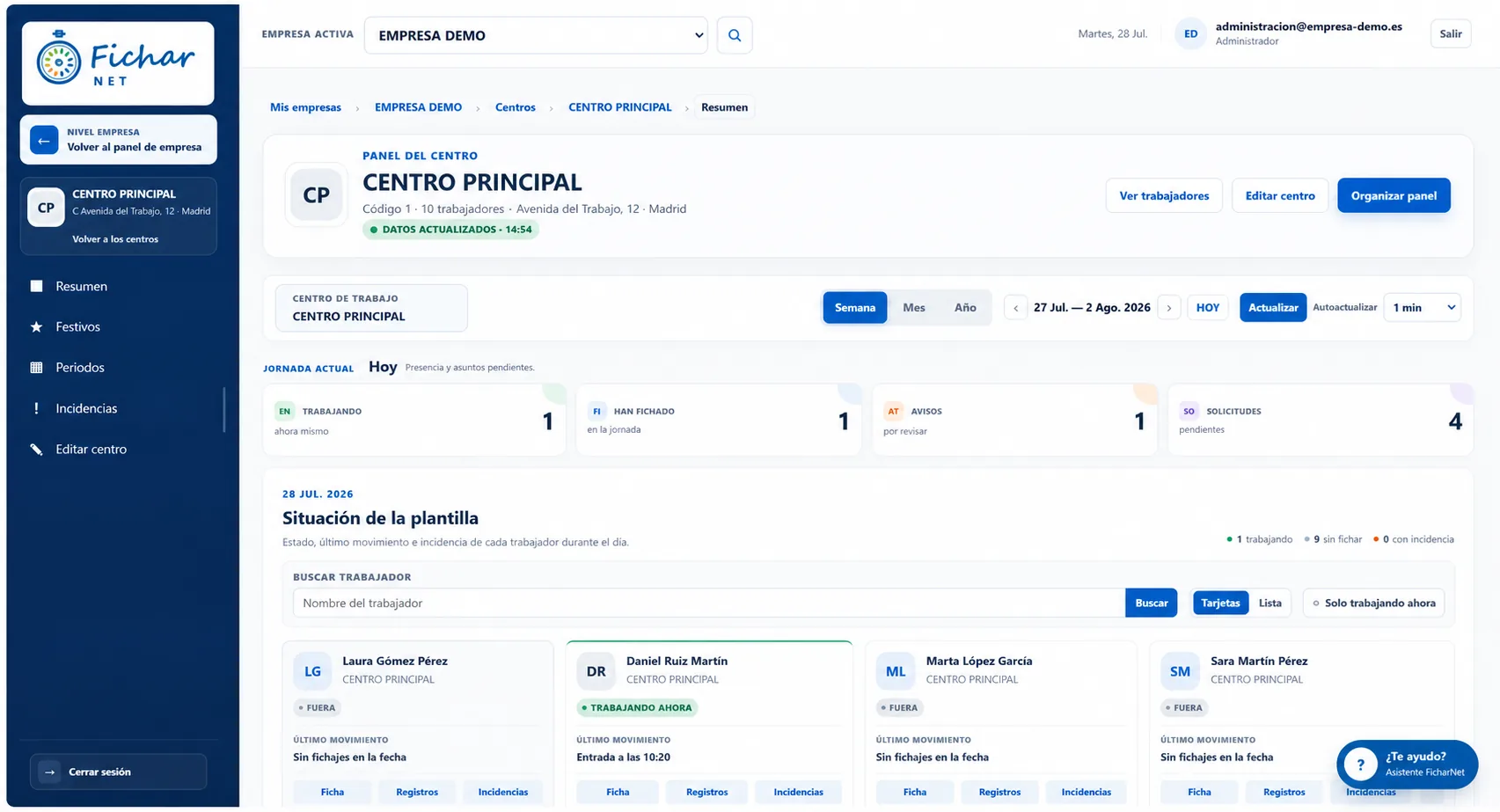Click the ML avatar of Marta López García
Image resolution: width=1500 pixels, height=812 pixels.
pos(896,671)
